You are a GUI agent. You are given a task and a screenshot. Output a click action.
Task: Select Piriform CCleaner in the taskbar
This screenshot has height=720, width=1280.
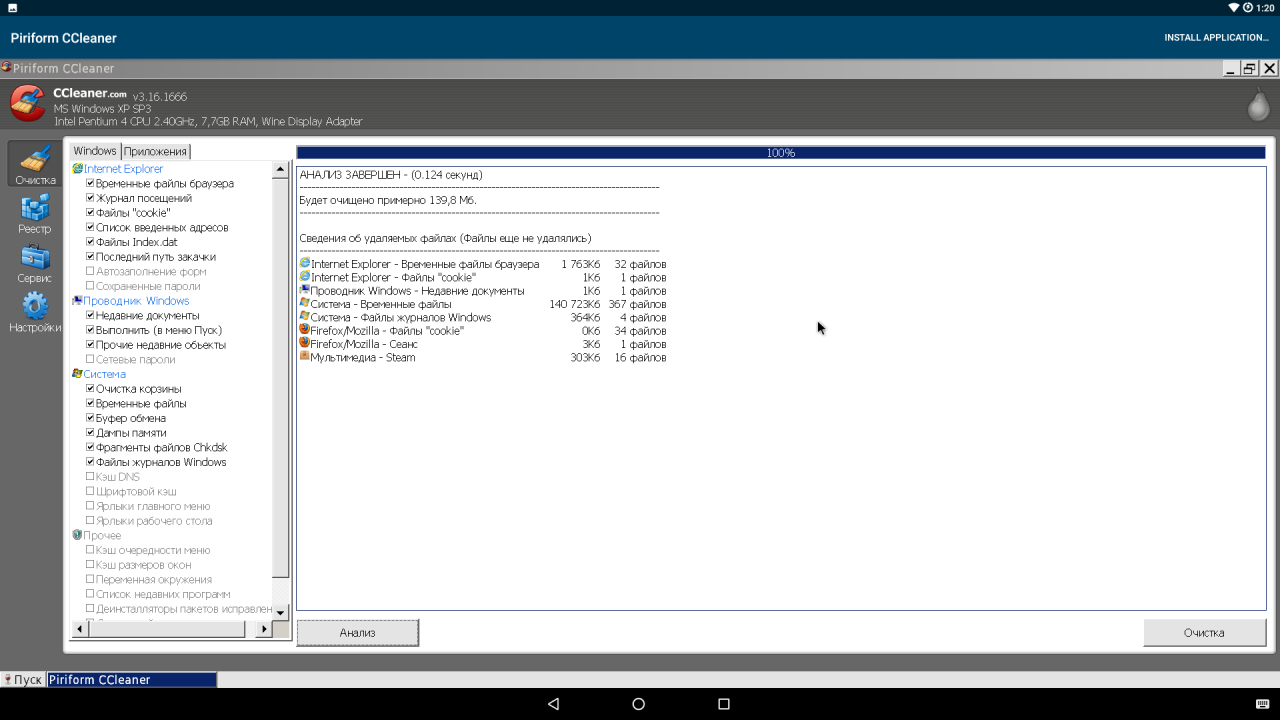tap(131, 680)
